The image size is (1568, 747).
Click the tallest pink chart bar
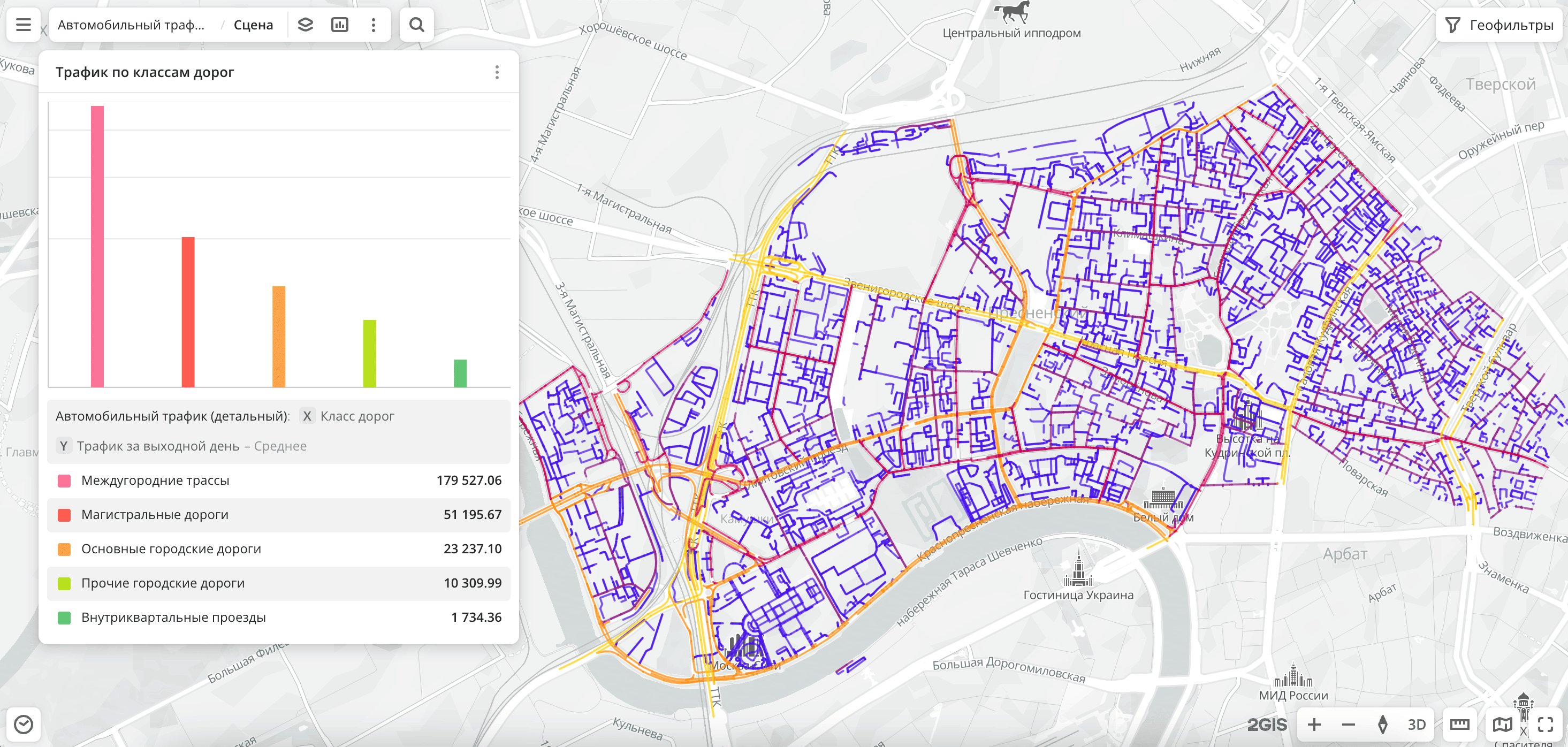click(x=97, y=246)
